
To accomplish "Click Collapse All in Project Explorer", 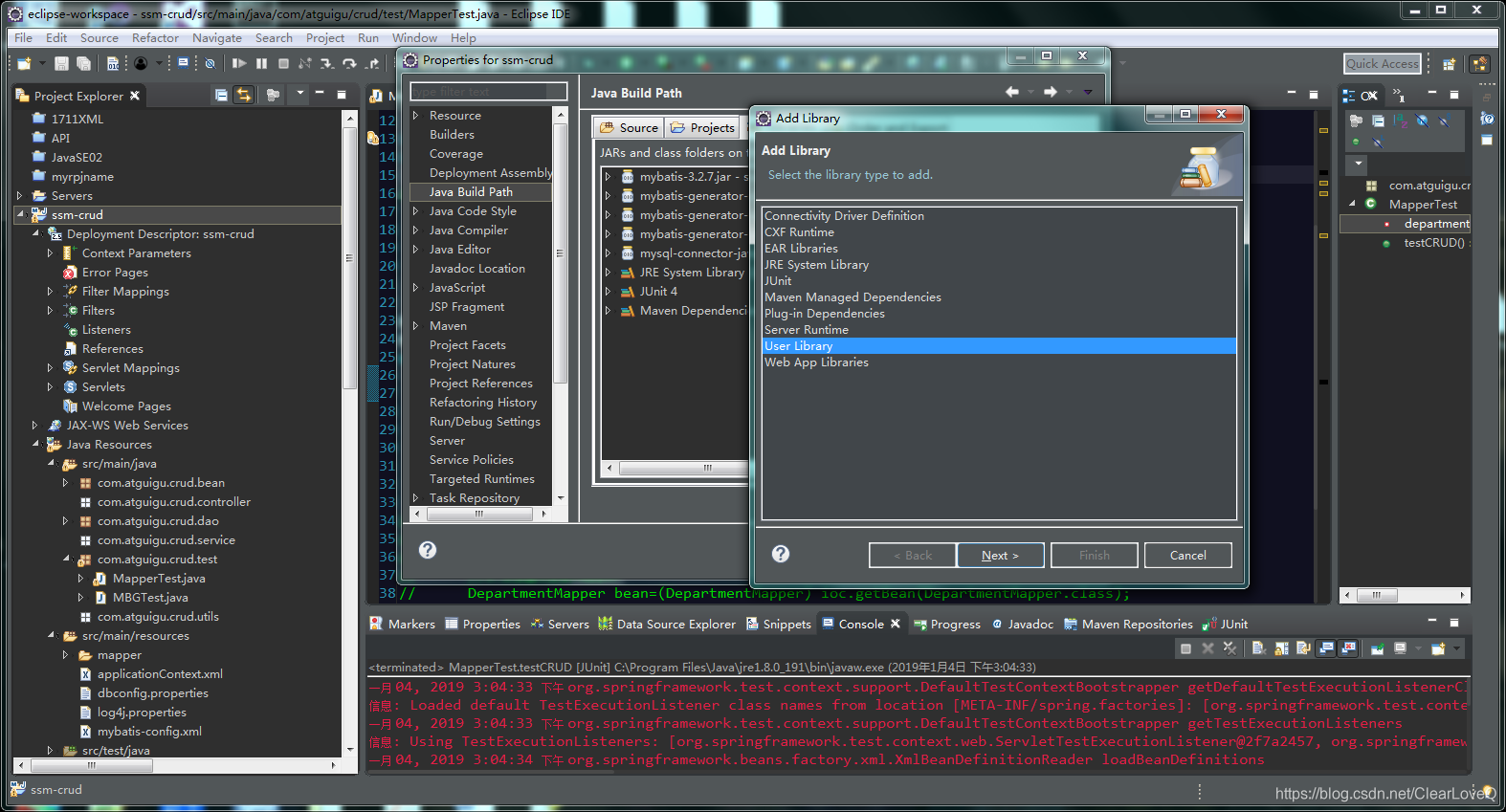I will pyautogui.click(x=221, y=95).
